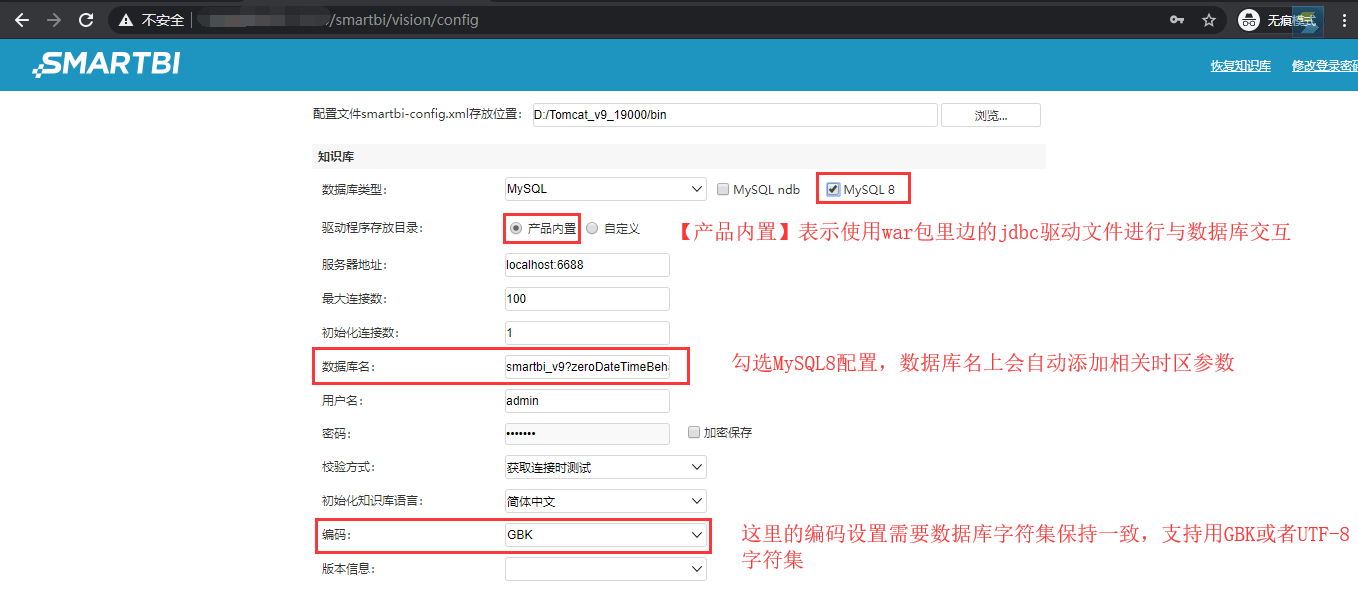Open the 数据库类型 MySQL dropdown
This screenshot has height=591, width=1358.
pyautogui.click(x=606, y=189)
